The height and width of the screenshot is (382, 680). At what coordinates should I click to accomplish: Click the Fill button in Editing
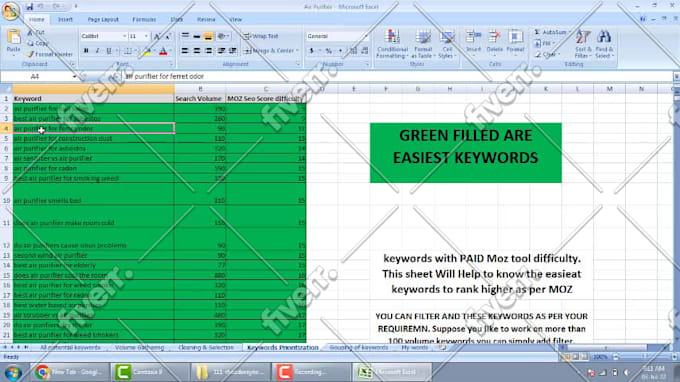pos(544,43)
